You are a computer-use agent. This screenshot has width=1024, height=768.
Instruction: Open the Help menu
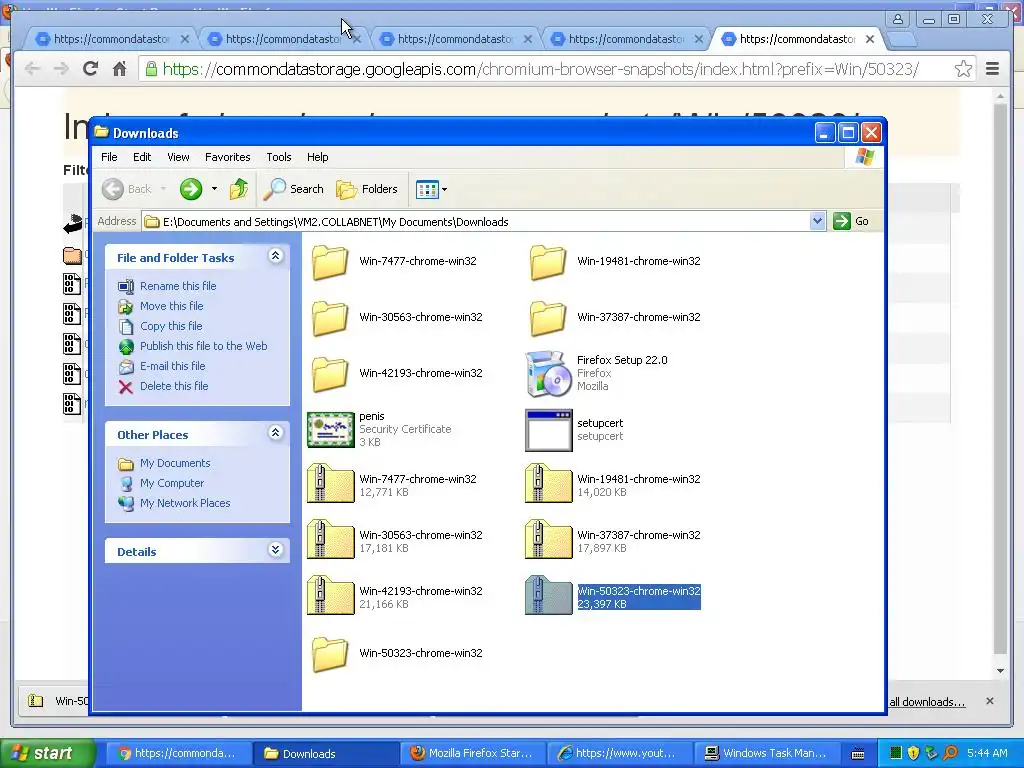pos(317,157)
